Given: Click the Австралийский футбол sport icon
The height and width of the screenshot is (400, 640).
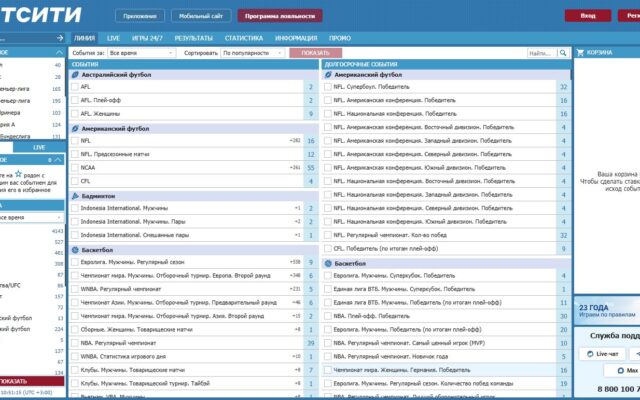Looking at the screenshot, I should pyautogui.click(x=75, y=75).
